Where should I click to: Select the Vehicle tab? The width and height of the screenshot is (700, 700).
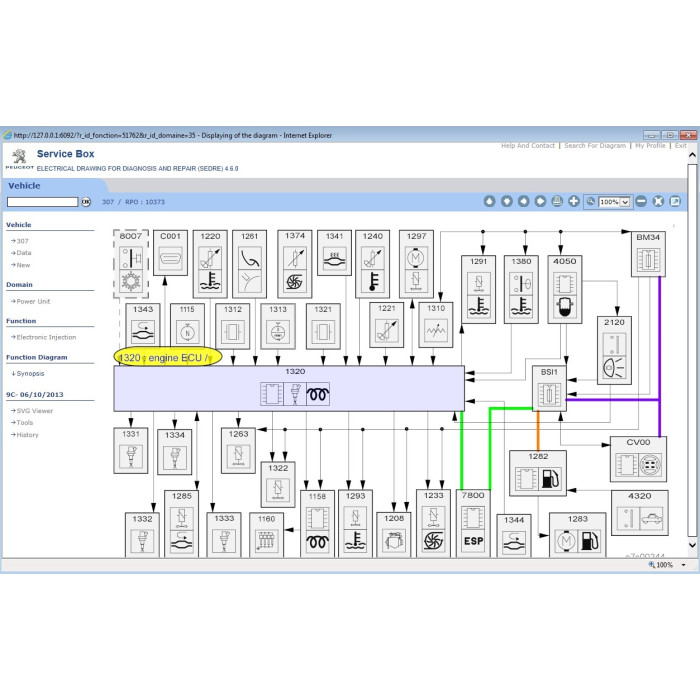(x=24, y=186)
